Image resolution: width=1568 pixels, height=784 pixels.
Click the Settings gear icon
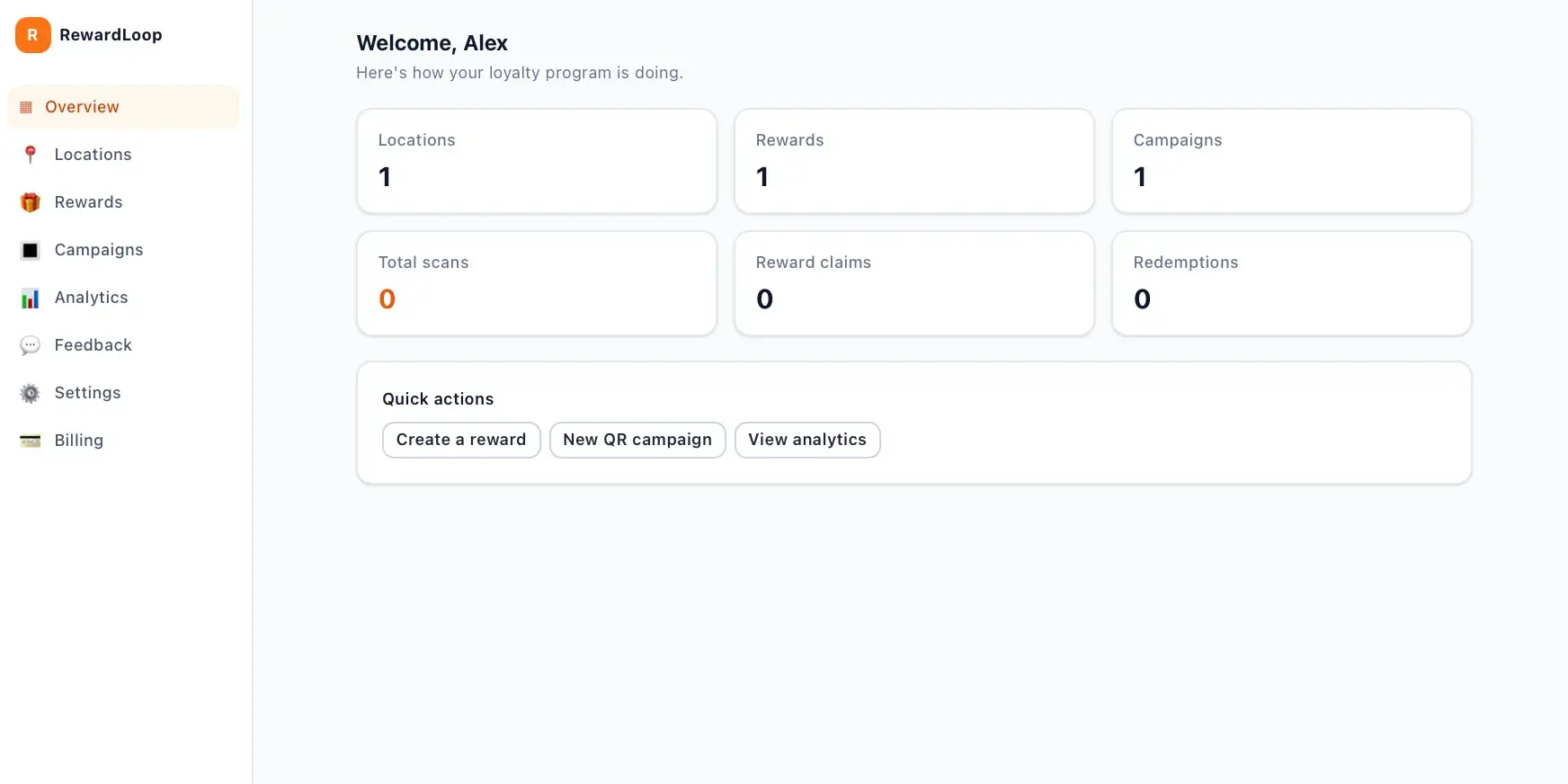[x=31, y=393]
